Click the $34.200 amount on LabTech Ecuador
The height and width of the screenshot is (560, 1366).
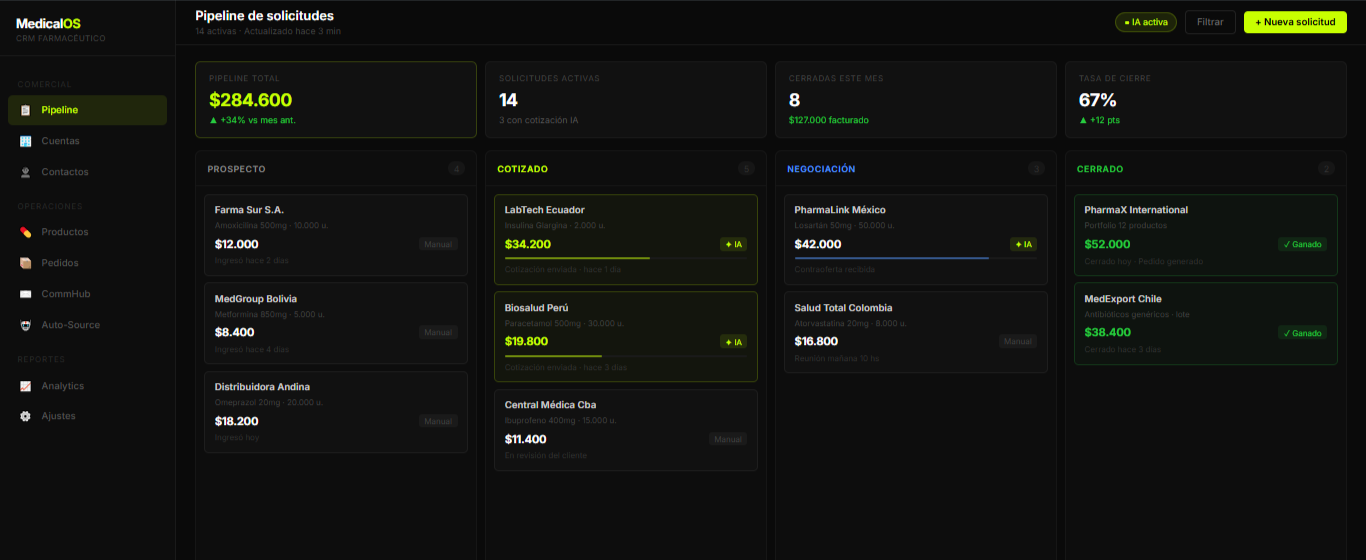pyautogui.click(x=528, y=244)
